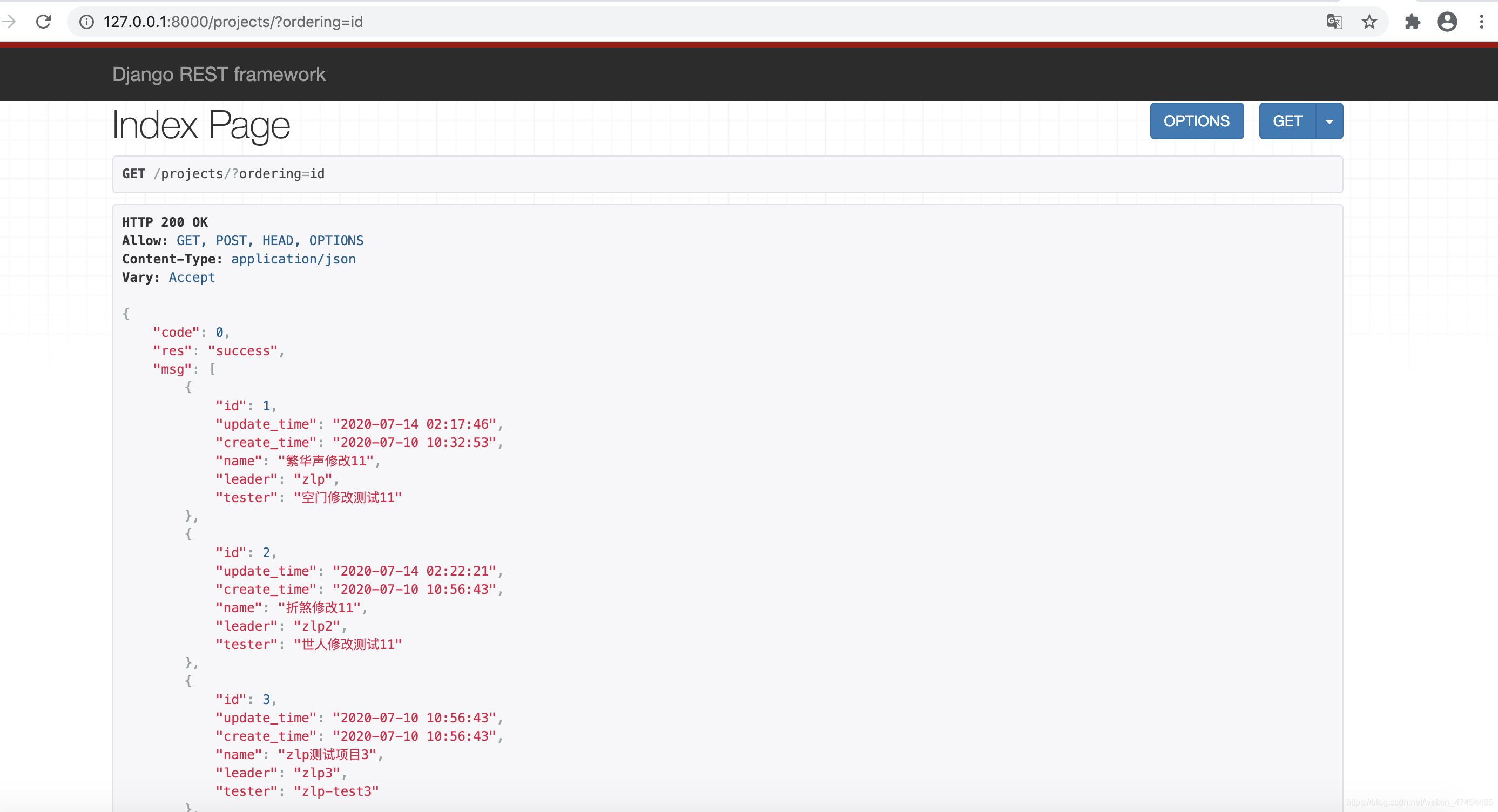1498x812 pixels.
Task: Click update_time 2020-07-14 02:22:21
Action: click(360, 571)
